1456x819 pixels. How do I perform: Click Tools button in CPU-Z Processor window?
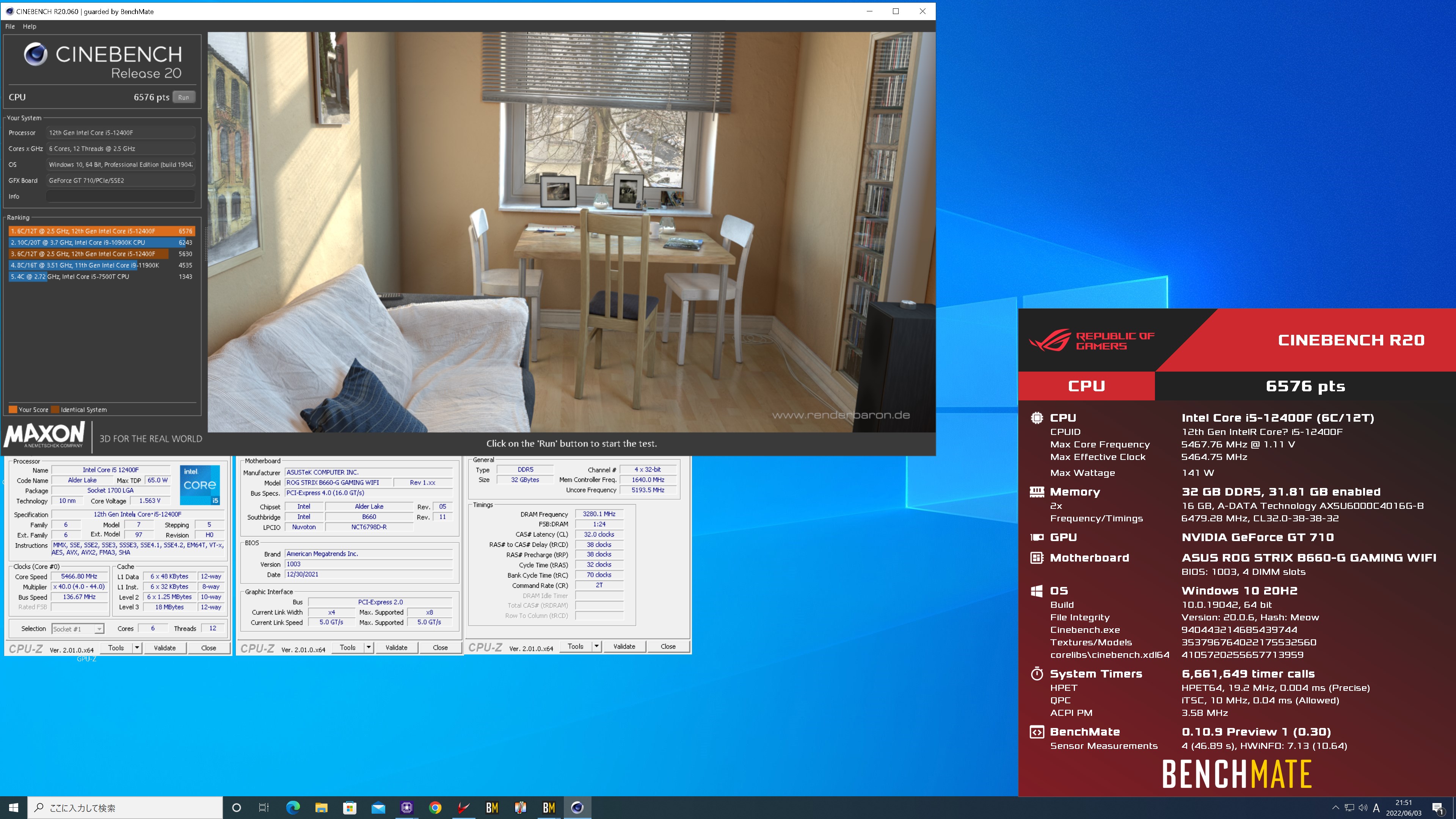tap(116, 648)
